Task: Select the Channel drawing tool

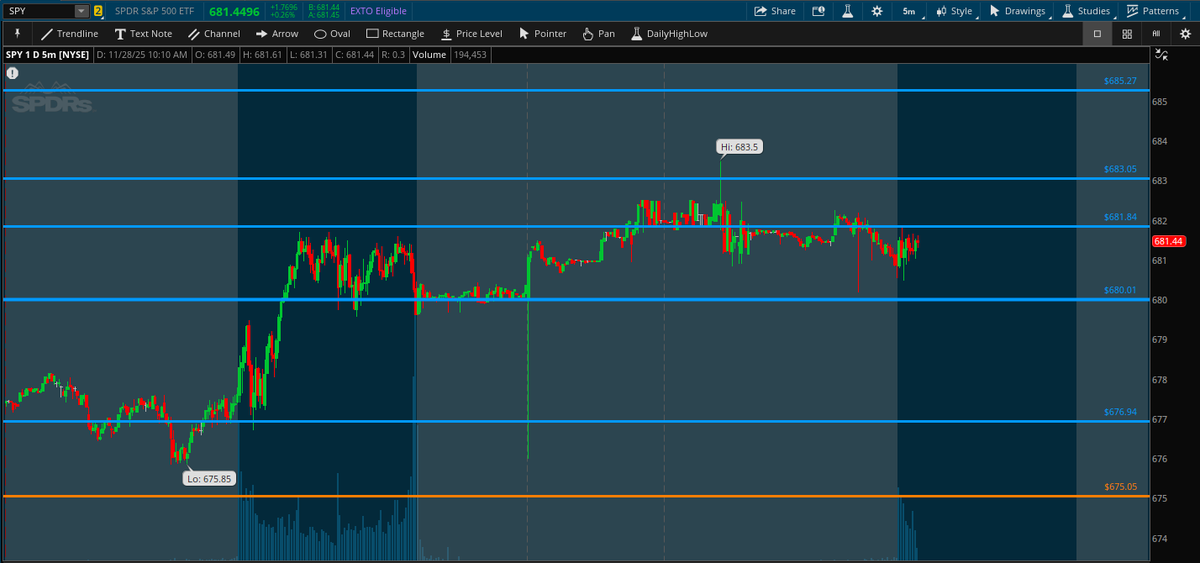Action: pos(214,33)
